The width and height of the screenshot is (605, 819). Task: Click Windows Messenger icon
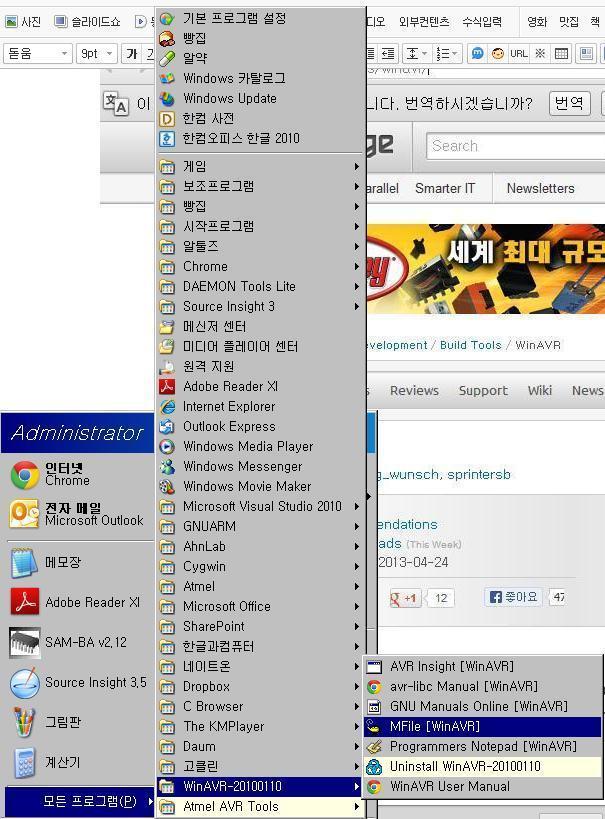167,466
